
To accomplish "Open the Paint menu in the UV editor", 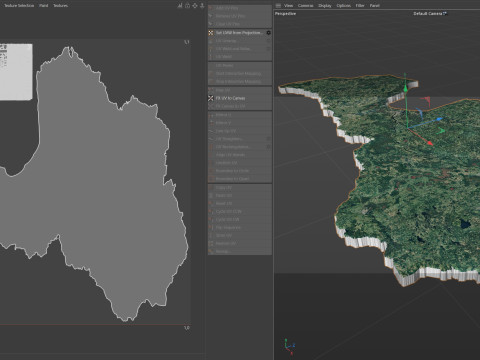I will point(43,5).
